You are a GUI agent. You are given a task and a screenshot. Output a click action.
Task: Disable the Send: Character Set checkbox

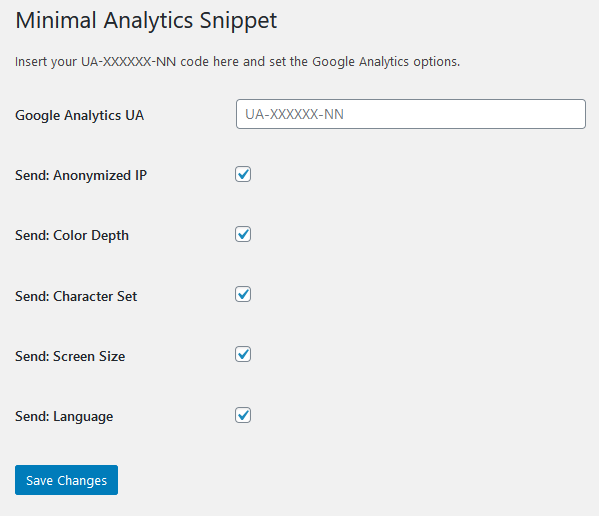[x=243, y=294]
